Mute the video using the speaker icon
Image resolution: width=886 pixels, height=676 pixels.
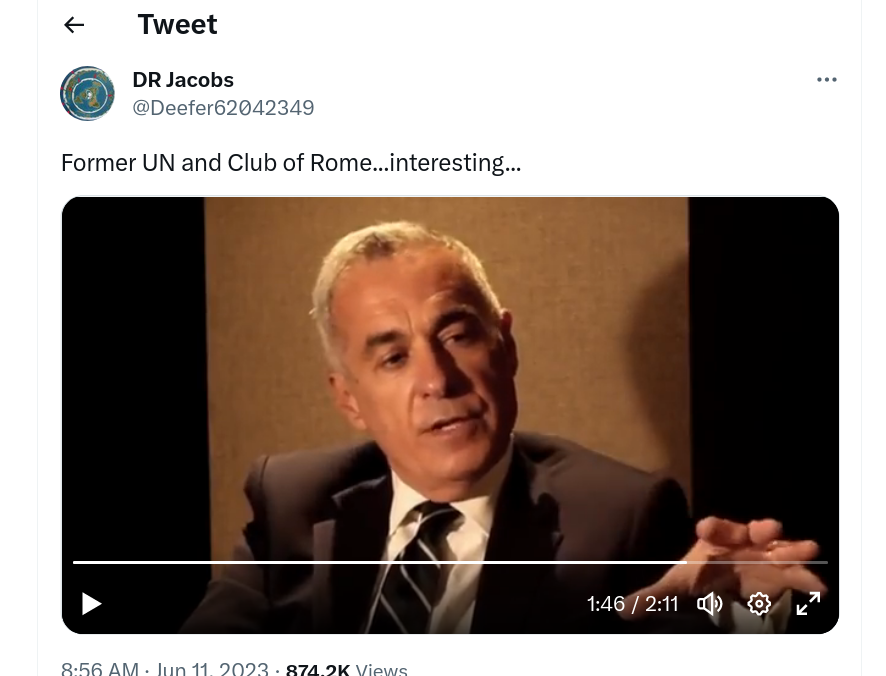coord(710,604)
